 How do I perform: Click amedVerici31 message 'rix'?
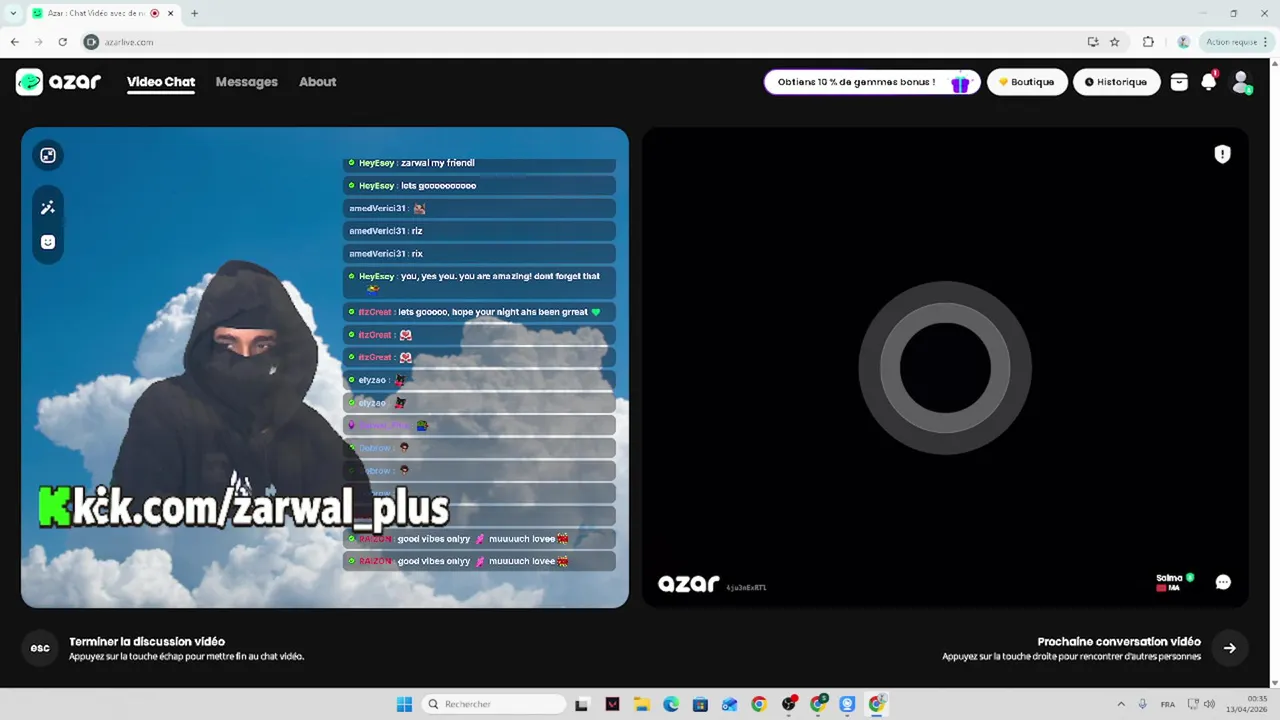[417, 254]
